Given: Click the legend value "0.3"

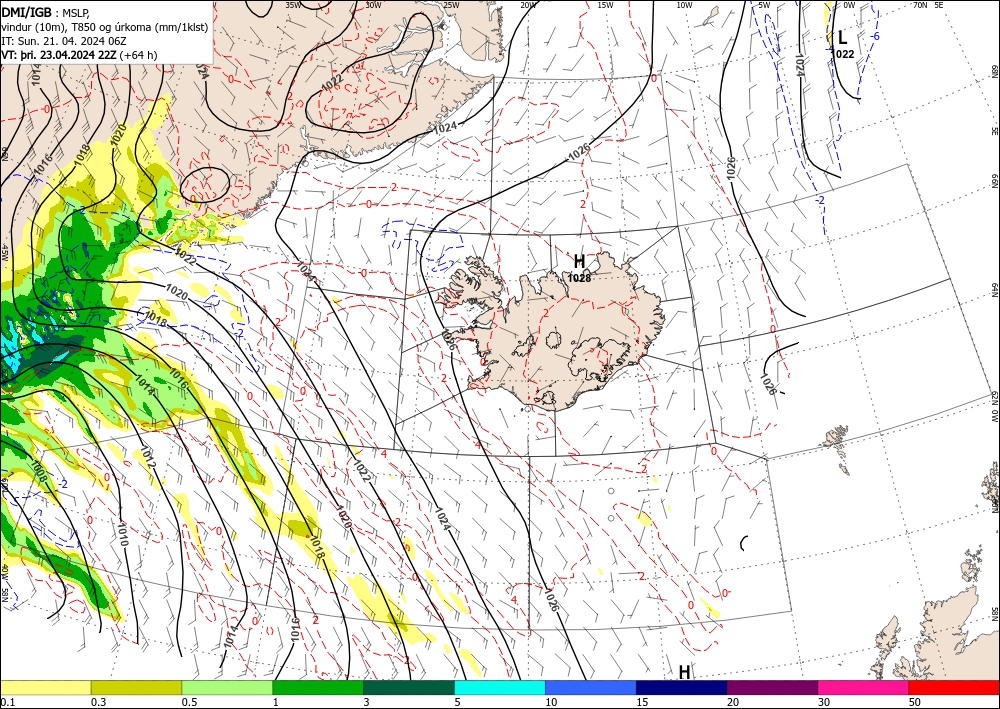Looking at the screenshot, I should point(98,702).
